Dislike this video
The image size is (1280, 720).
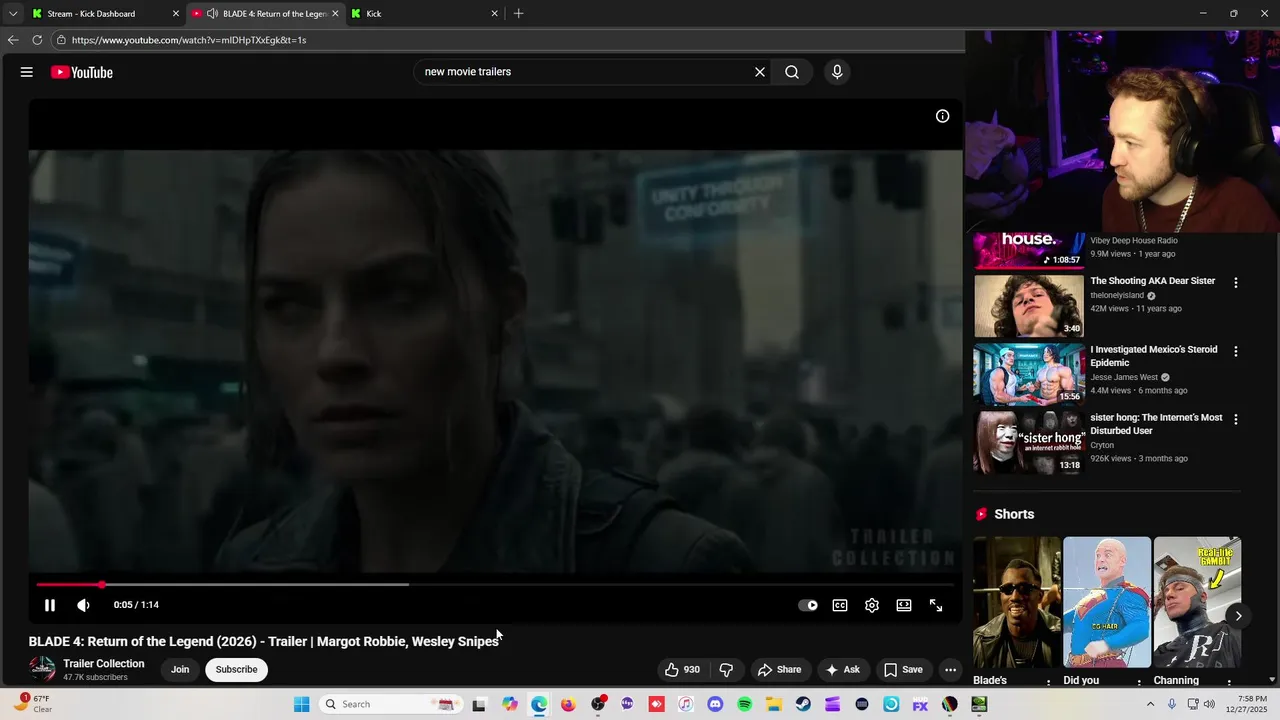tap(727, 670)
